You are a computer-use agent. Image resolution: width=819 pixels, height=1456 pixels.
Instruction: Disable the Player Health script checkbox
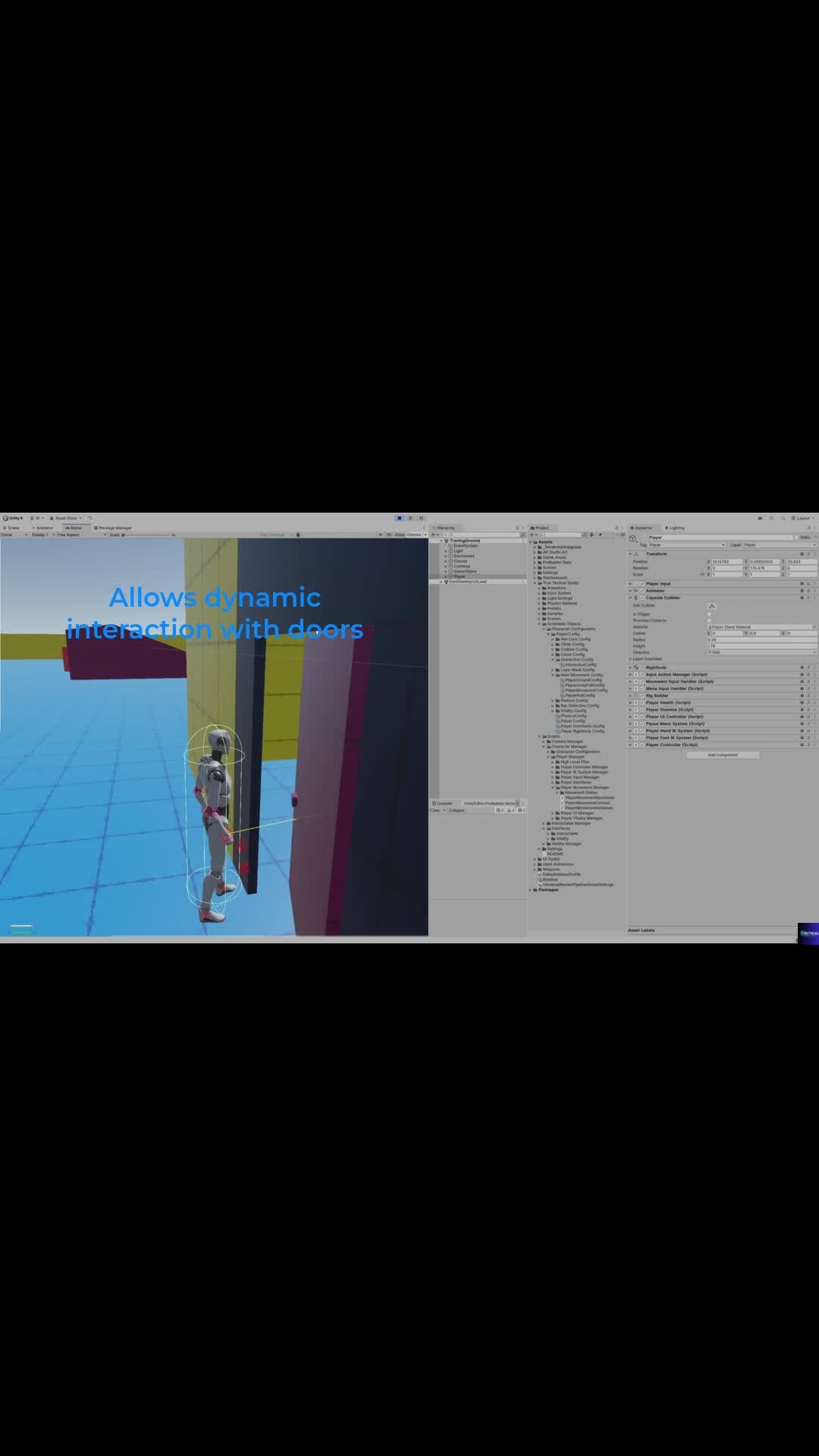click(642, 703)
